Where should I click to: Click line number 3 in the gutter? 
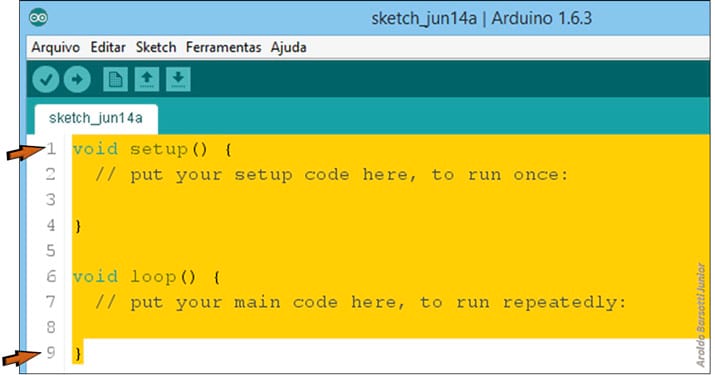tap(51, 200)
